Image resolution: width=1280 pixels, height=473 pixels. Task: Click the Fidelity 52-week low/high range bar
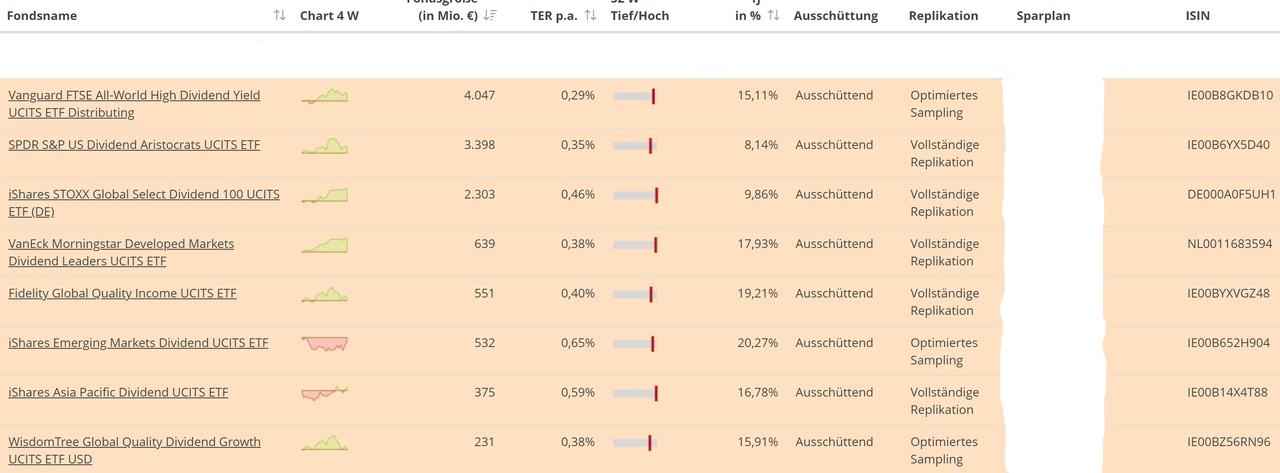coord(634,294)
